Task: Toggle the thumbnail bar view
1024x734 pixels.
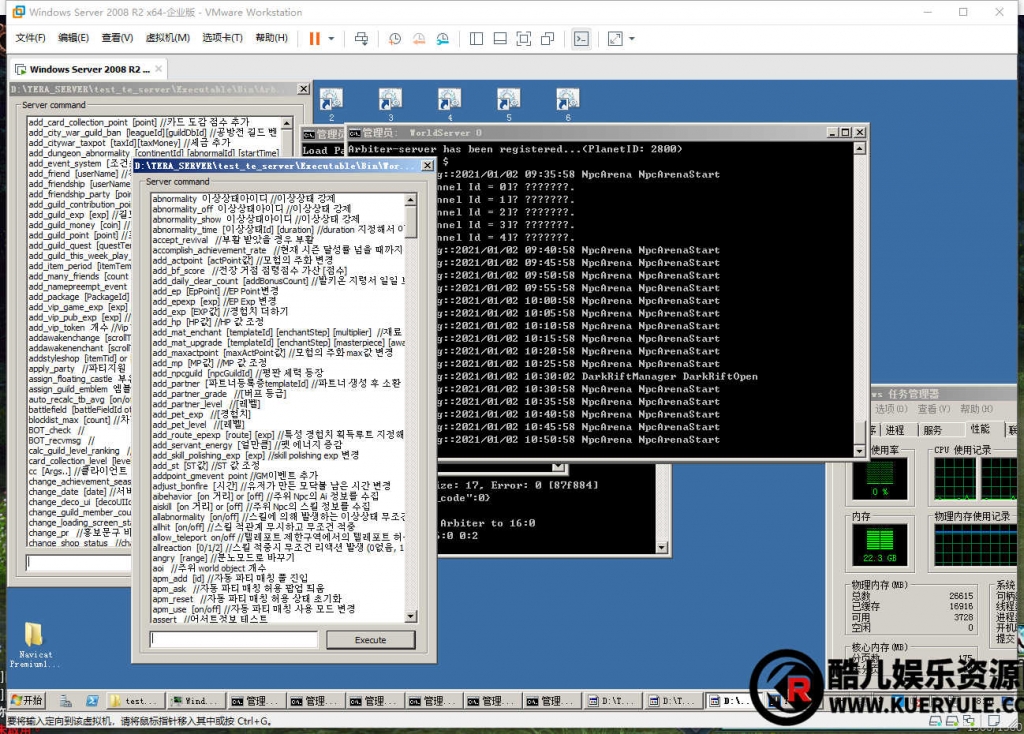Action: [x=500, y=39]
